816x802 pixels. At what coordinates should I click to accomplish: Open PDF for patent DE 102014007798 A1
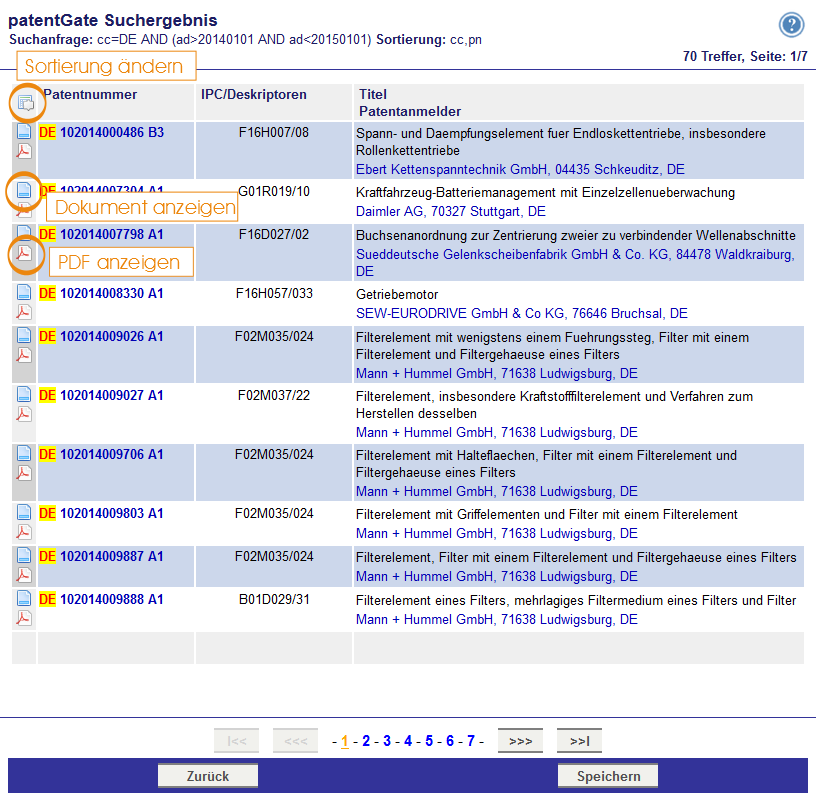24,253
